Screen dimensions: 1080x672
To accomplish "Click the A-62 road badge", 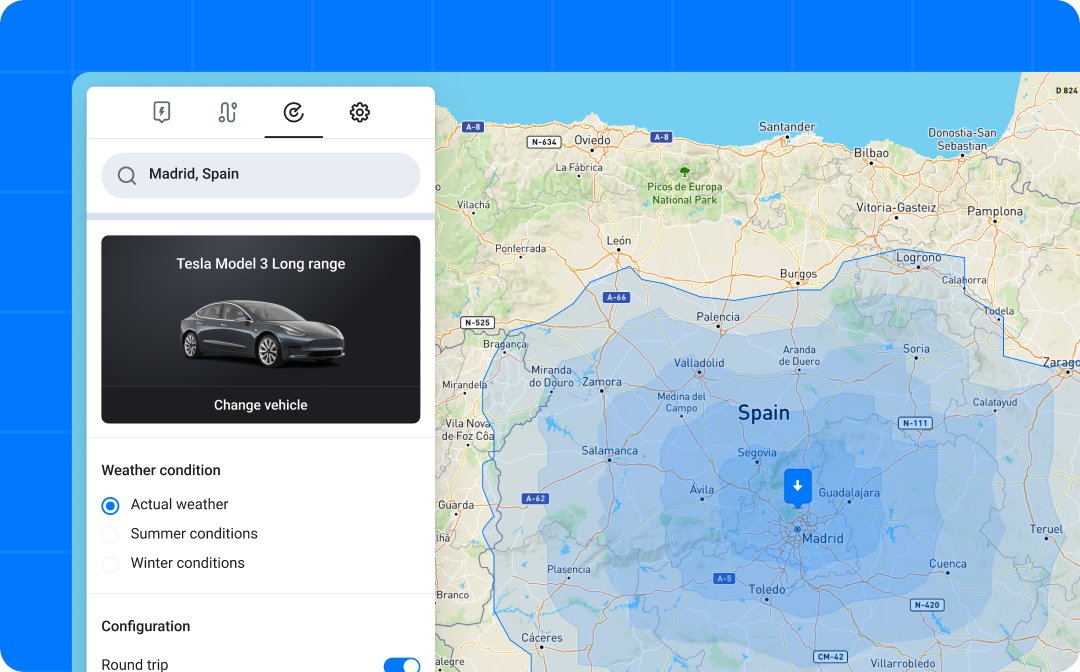I will [x=535, y=498].
